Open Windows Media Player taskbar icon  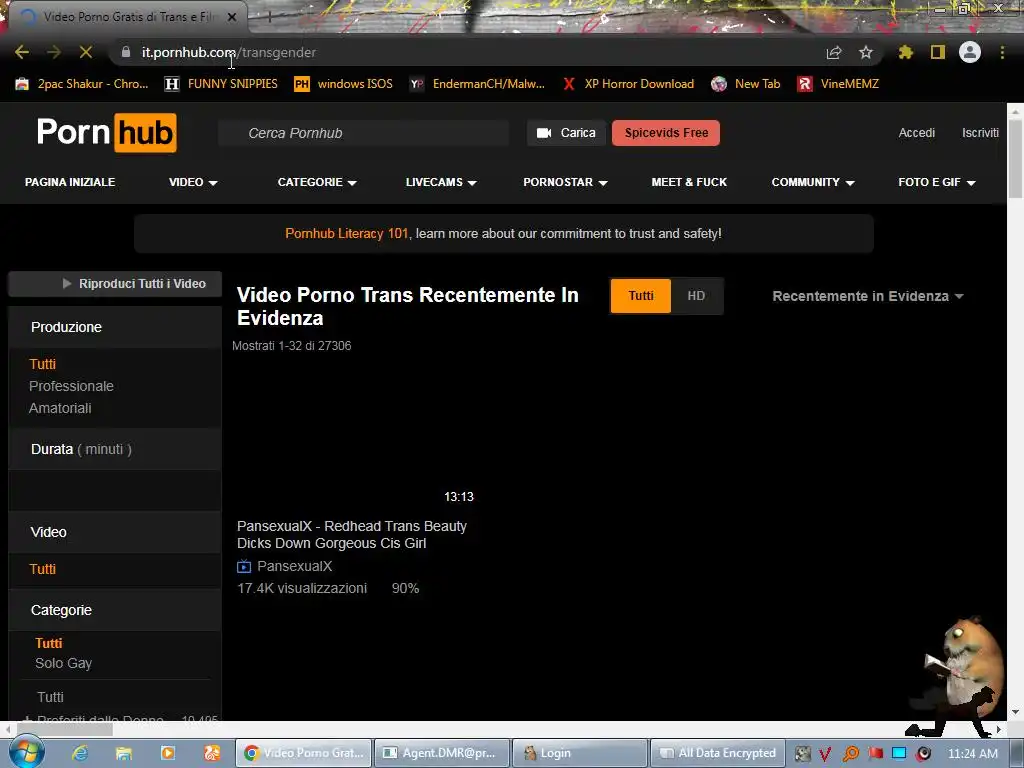point(168,753)
